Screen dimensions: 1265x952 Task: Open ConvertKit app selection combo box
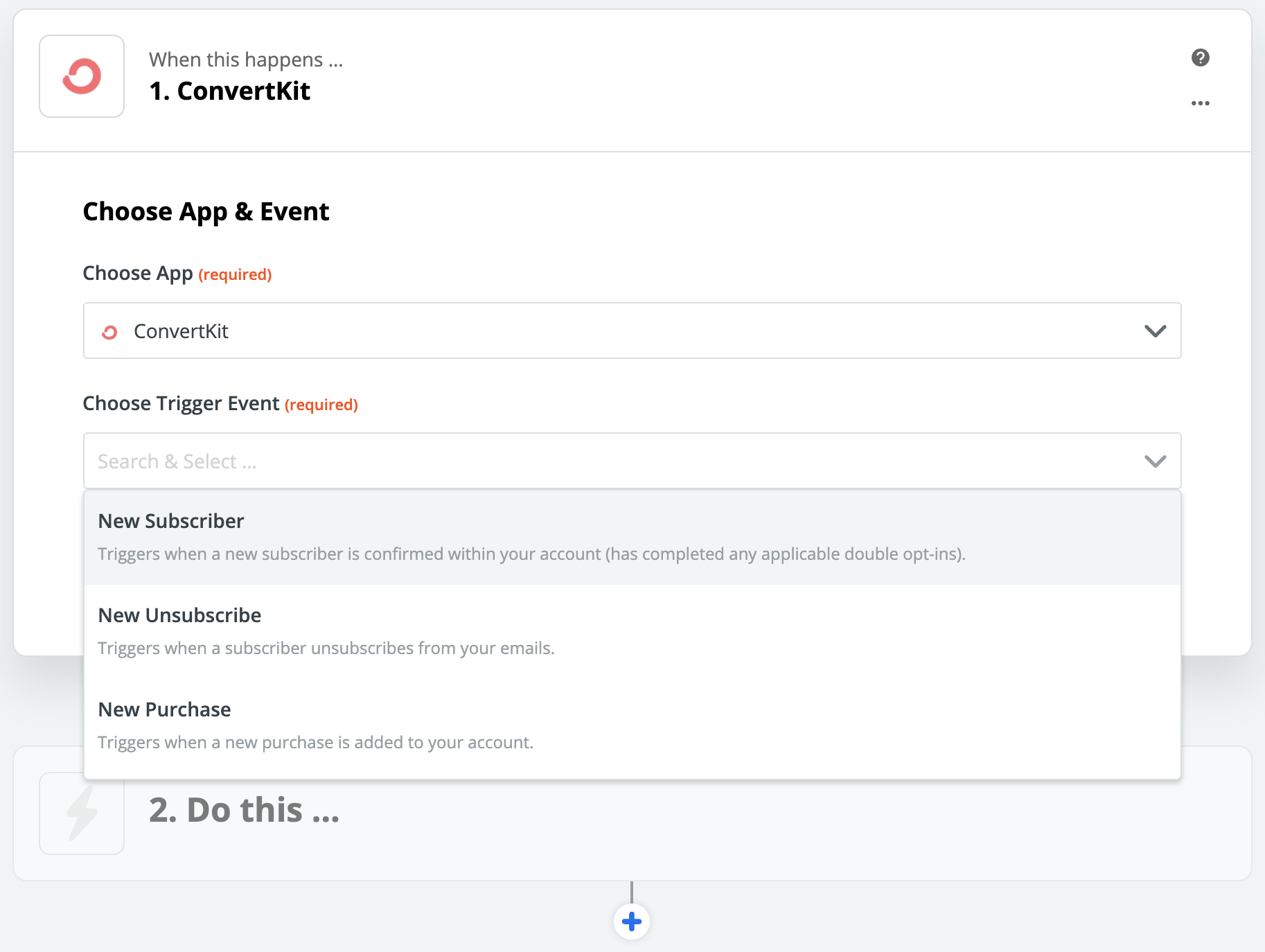click(632, 330)
